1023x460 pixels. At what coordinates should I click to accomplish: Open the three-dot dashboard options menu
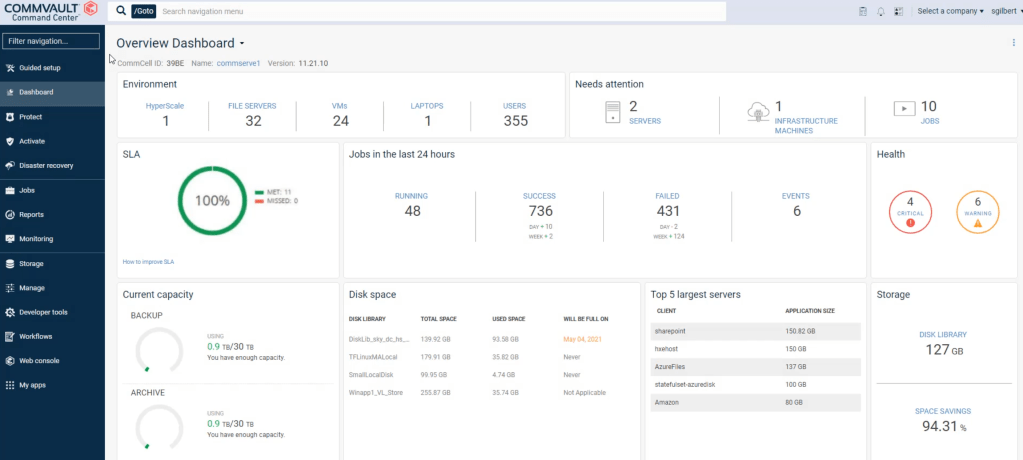[1013, 43]
